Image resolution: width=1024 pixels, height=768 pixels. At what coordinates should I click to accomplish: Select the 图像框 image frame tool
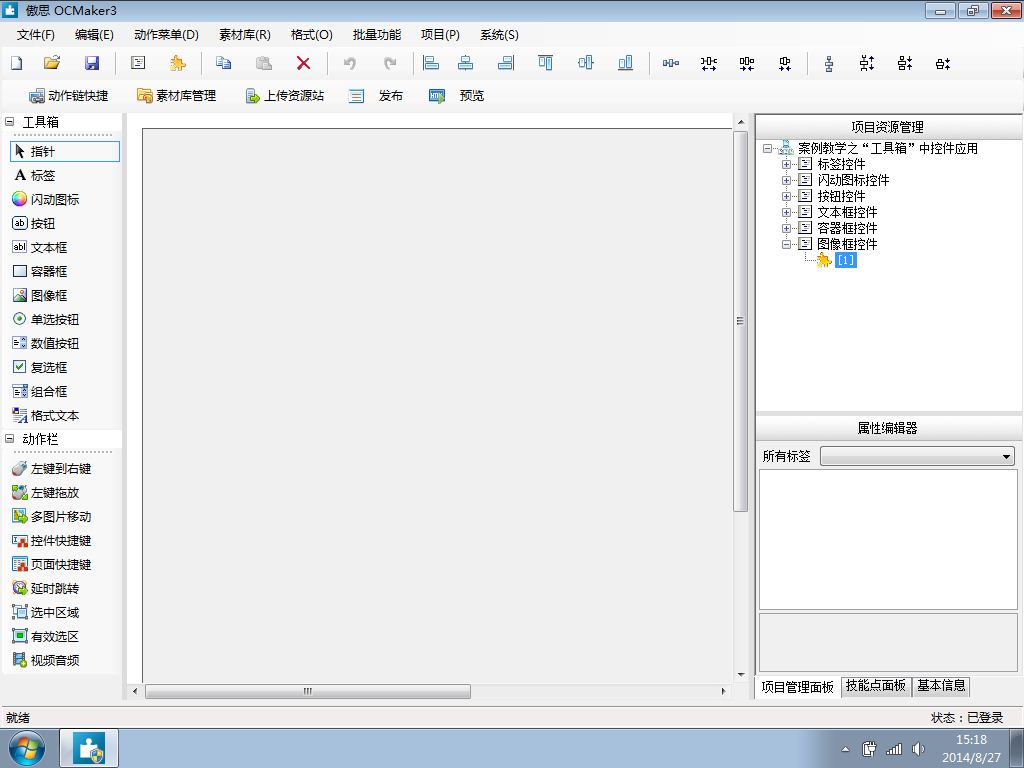pyautogui.click(x=48, y=295)
